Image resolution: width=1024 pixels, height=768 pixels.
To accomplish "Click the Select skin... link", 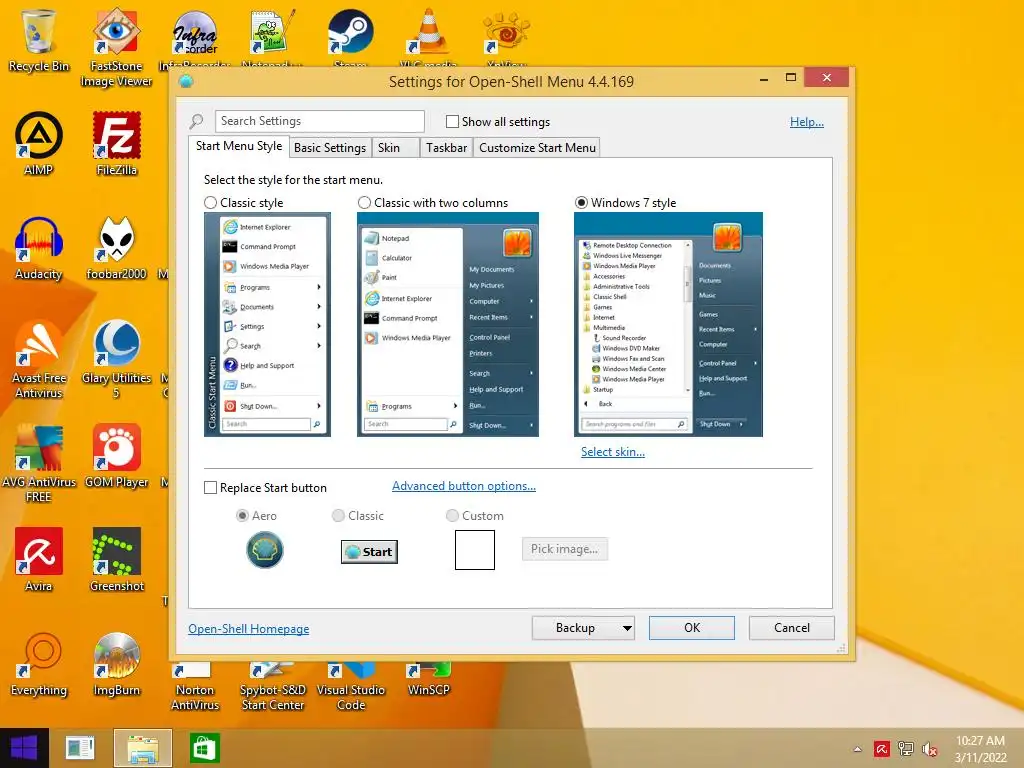I will pos(613,452).
